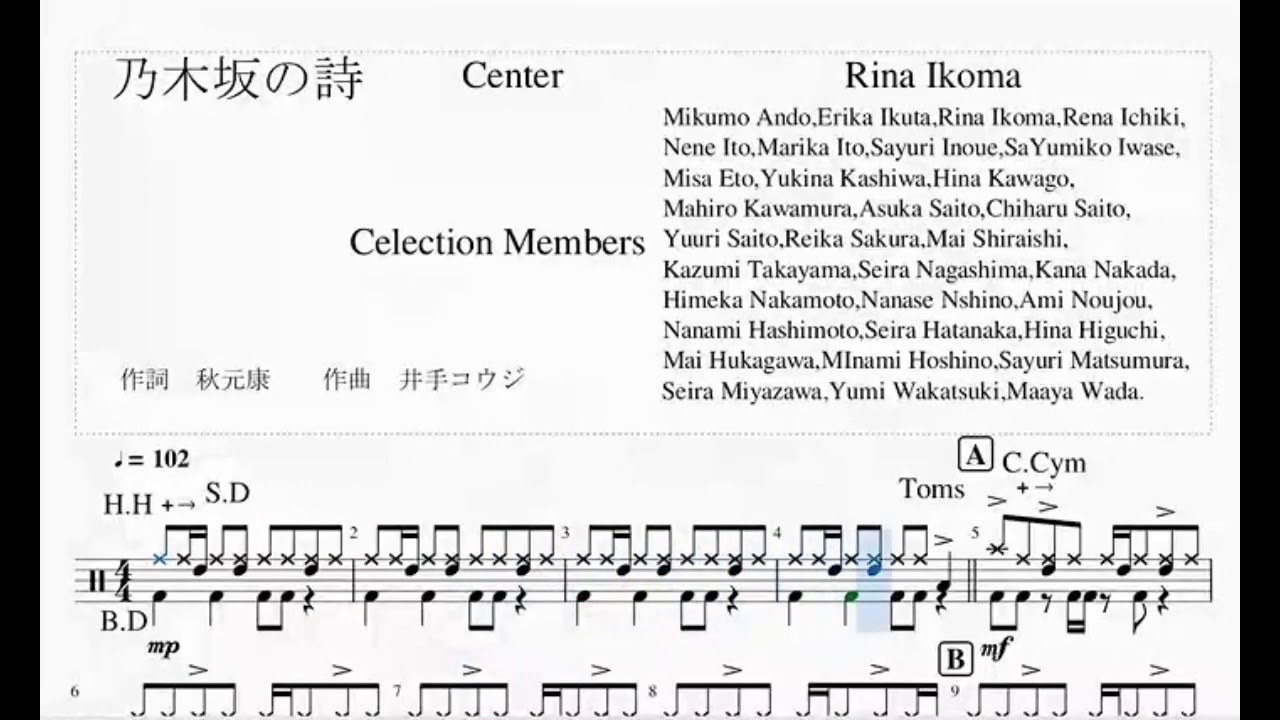The height and width of the screenshot is (720, 1280).
Task: Select the green bass drum note in measure 4
Action: click(x=849, y=597)
